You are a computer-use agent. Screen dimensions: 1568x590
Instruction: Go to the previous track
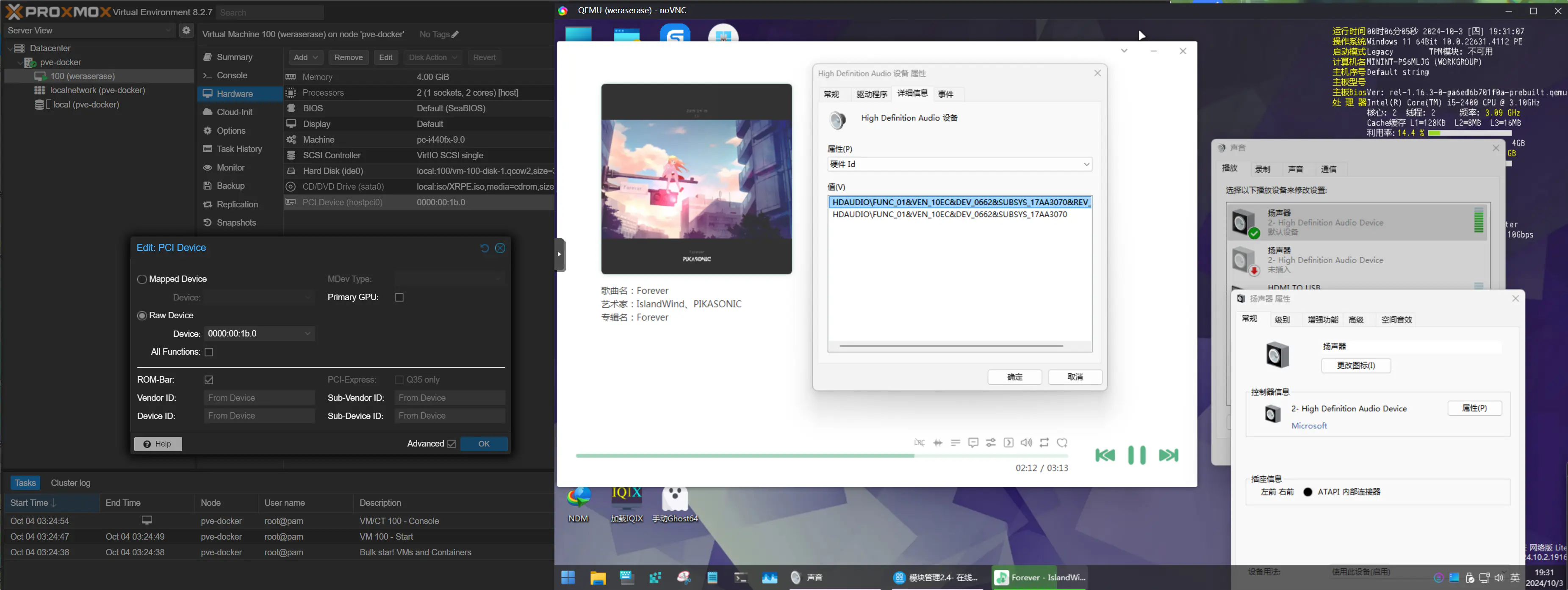click(1105, 455)
